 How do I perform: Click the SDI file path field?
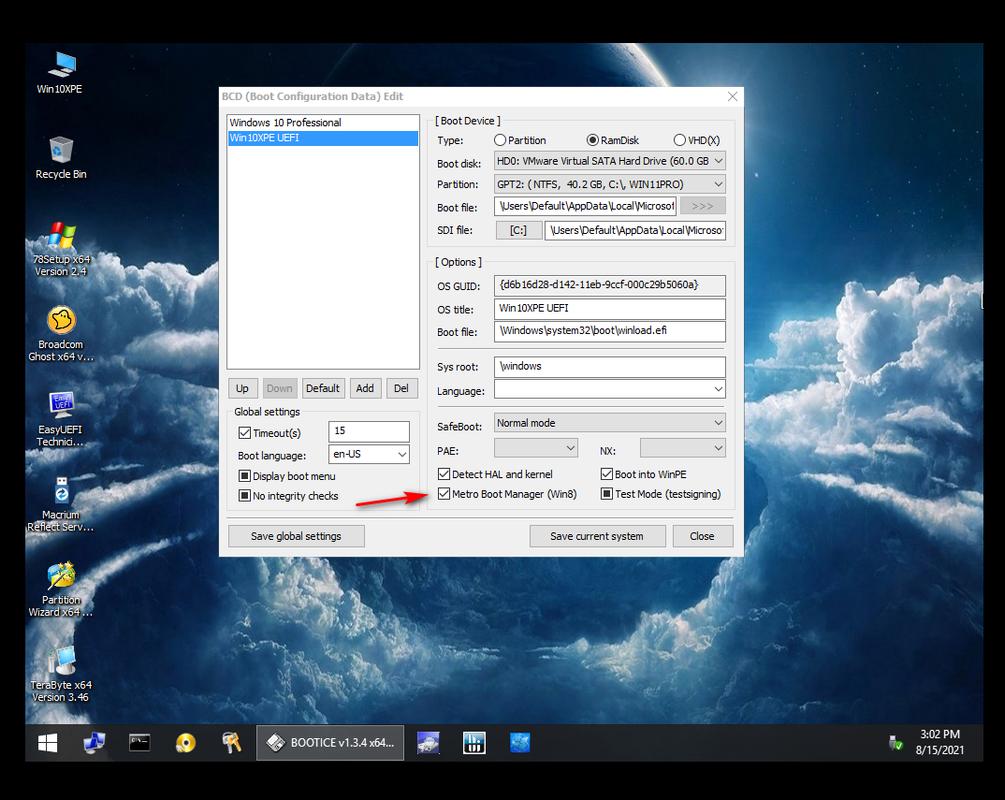(x=635, y=231)
